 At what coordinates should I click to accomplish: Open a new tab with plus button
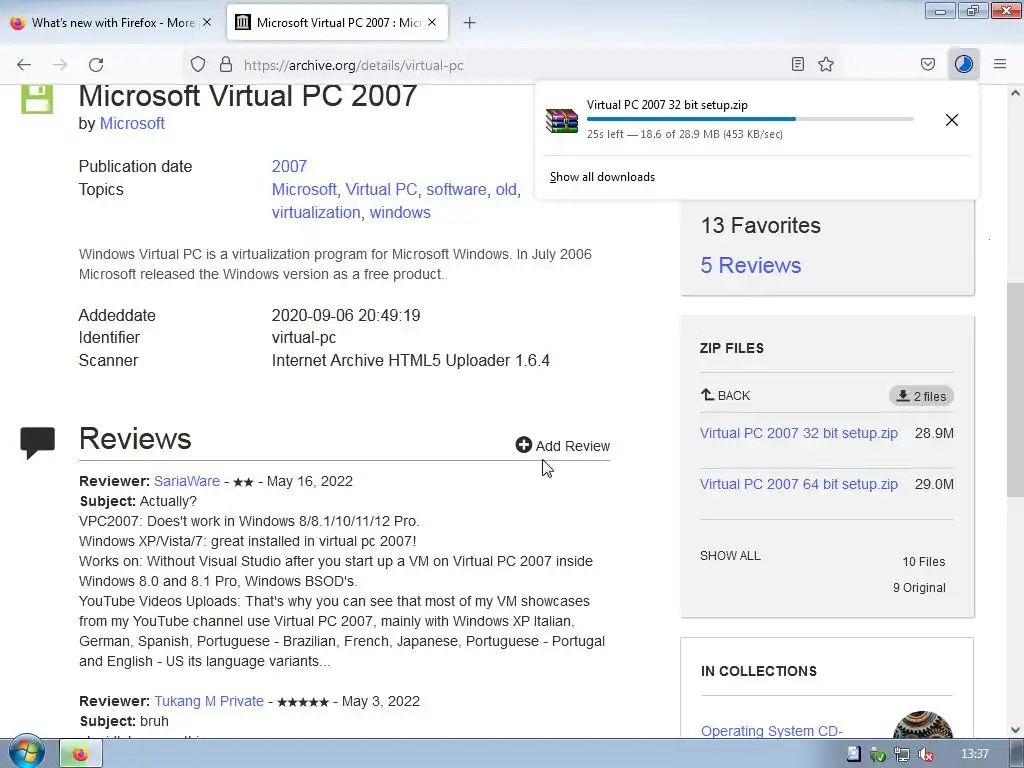tap(470, 23)
